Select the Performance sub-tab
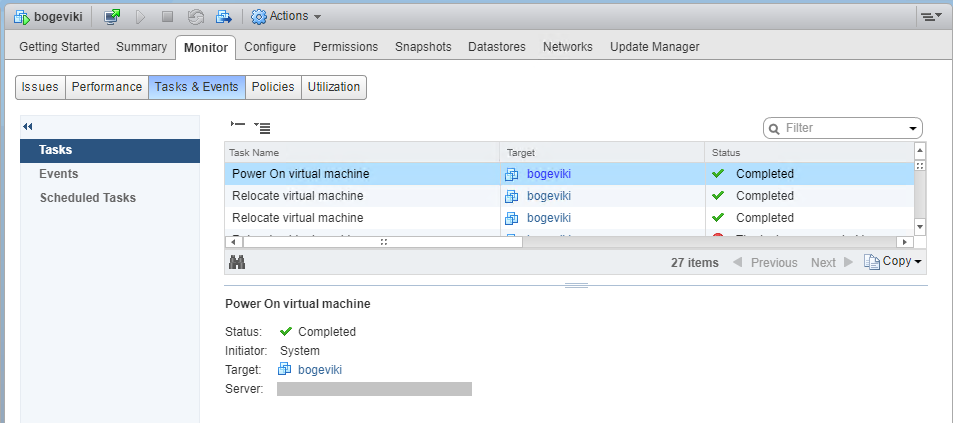953x423 pixels. [x=107, y=87]
